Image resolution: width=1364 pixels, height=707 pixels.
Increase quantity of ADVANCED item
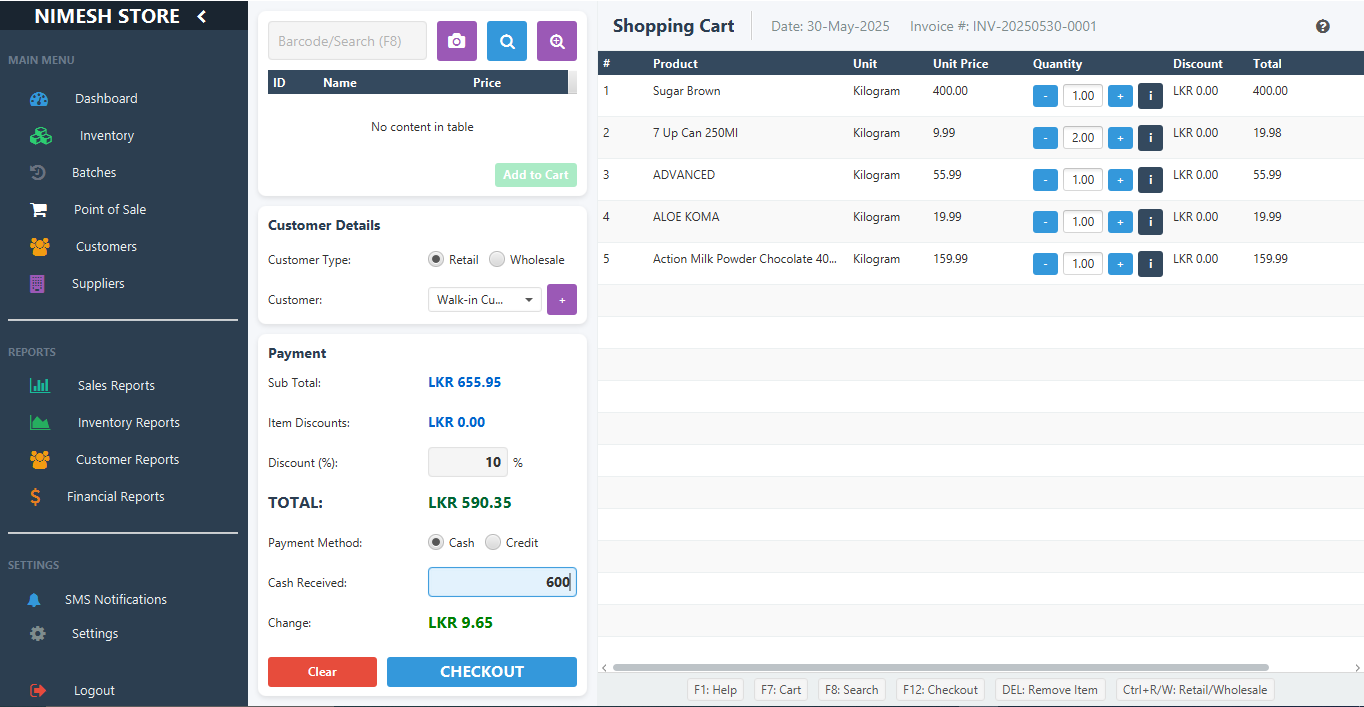coord(1120,180)
